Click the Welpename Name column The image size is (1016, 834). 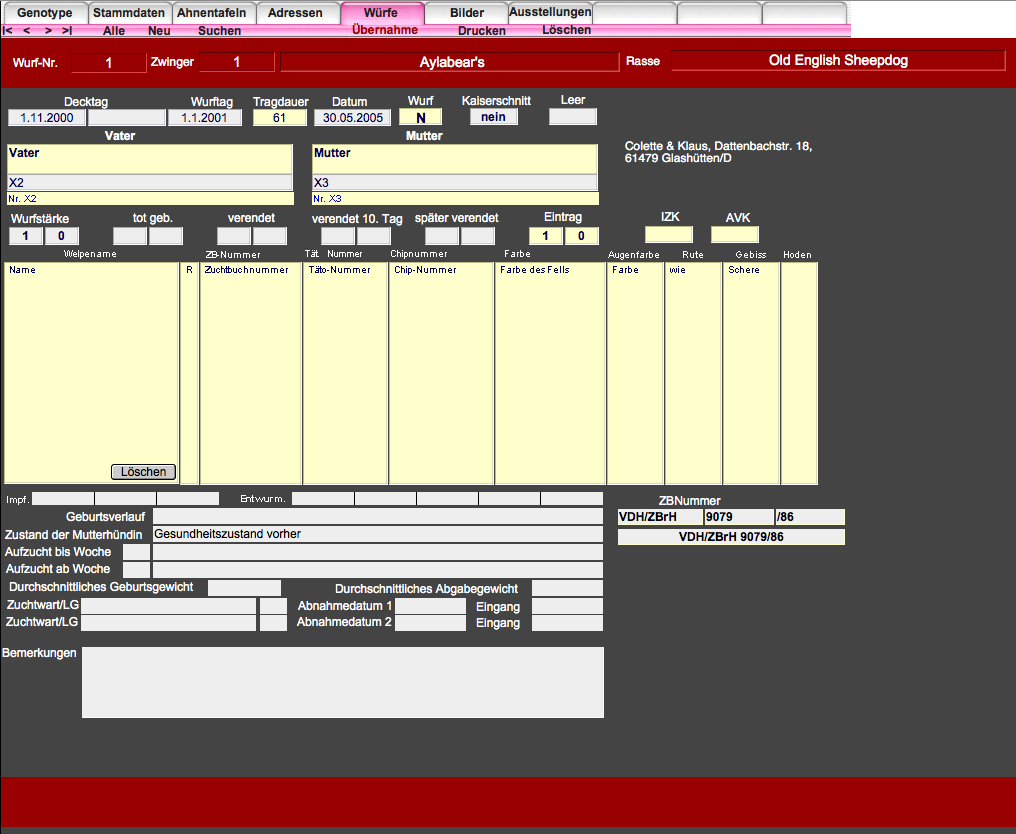pos(91,373)
